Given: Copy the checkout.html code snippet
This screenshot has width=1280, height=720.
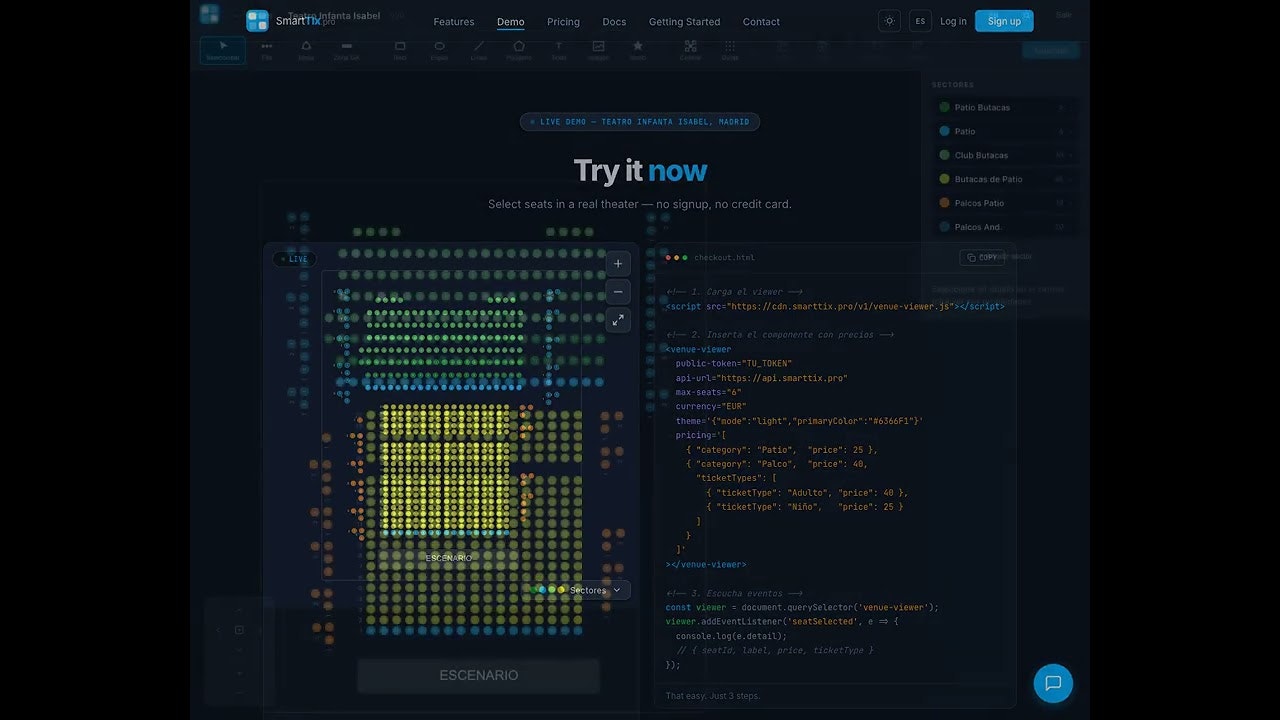Looking at the screenshot, I should pyautogui.click(x=982, y=257).
